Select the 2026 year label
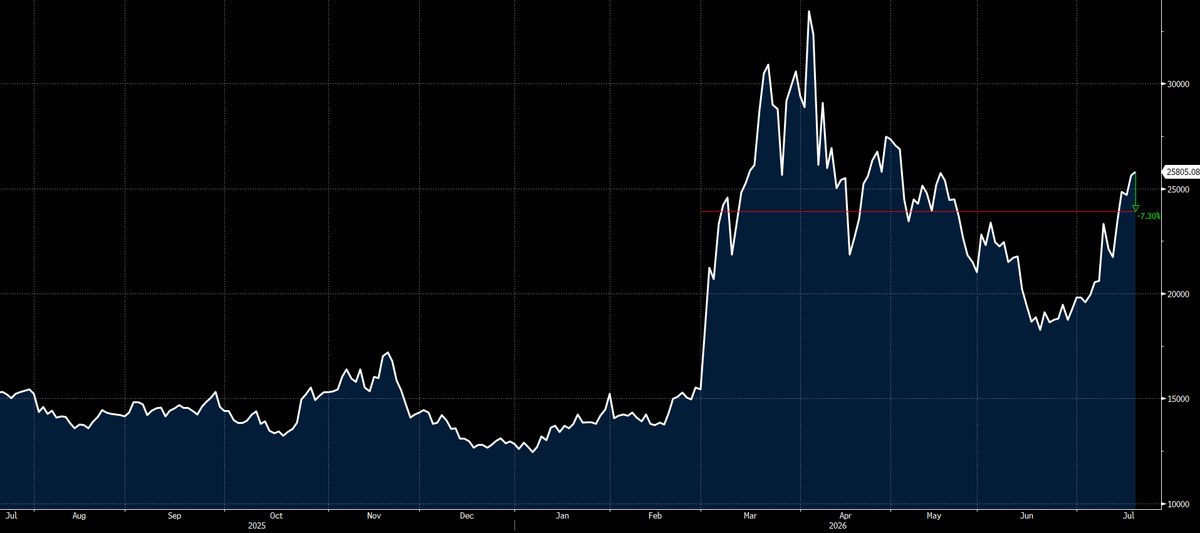This screenshot has height=533, width=1200. click(837, 525)
